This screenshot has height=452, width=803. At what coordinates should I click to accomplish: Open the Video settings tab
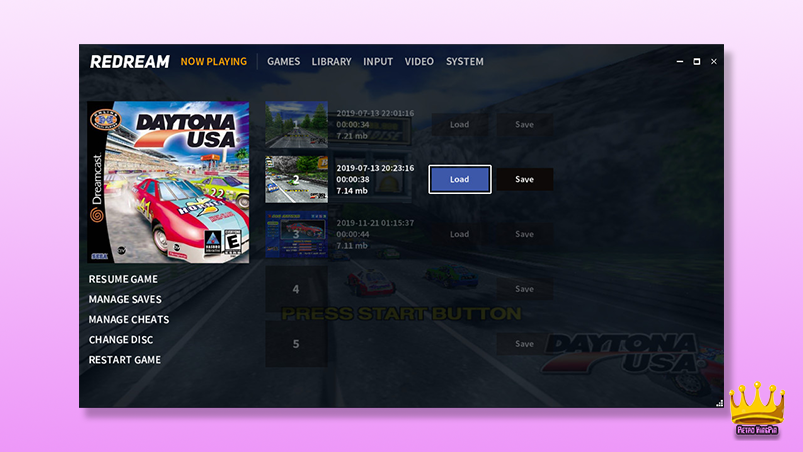(x=419, y=61)
